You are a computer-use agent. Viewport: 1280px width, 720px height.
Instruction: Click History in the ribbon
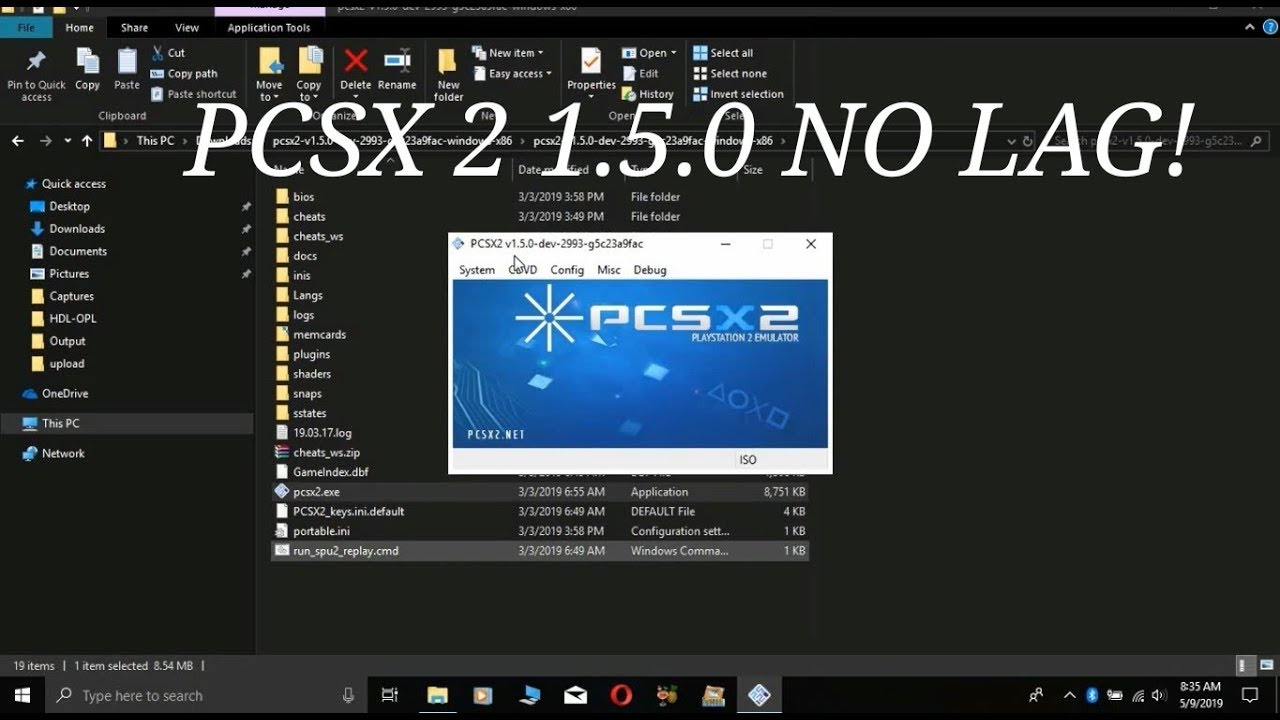(648, 94)
